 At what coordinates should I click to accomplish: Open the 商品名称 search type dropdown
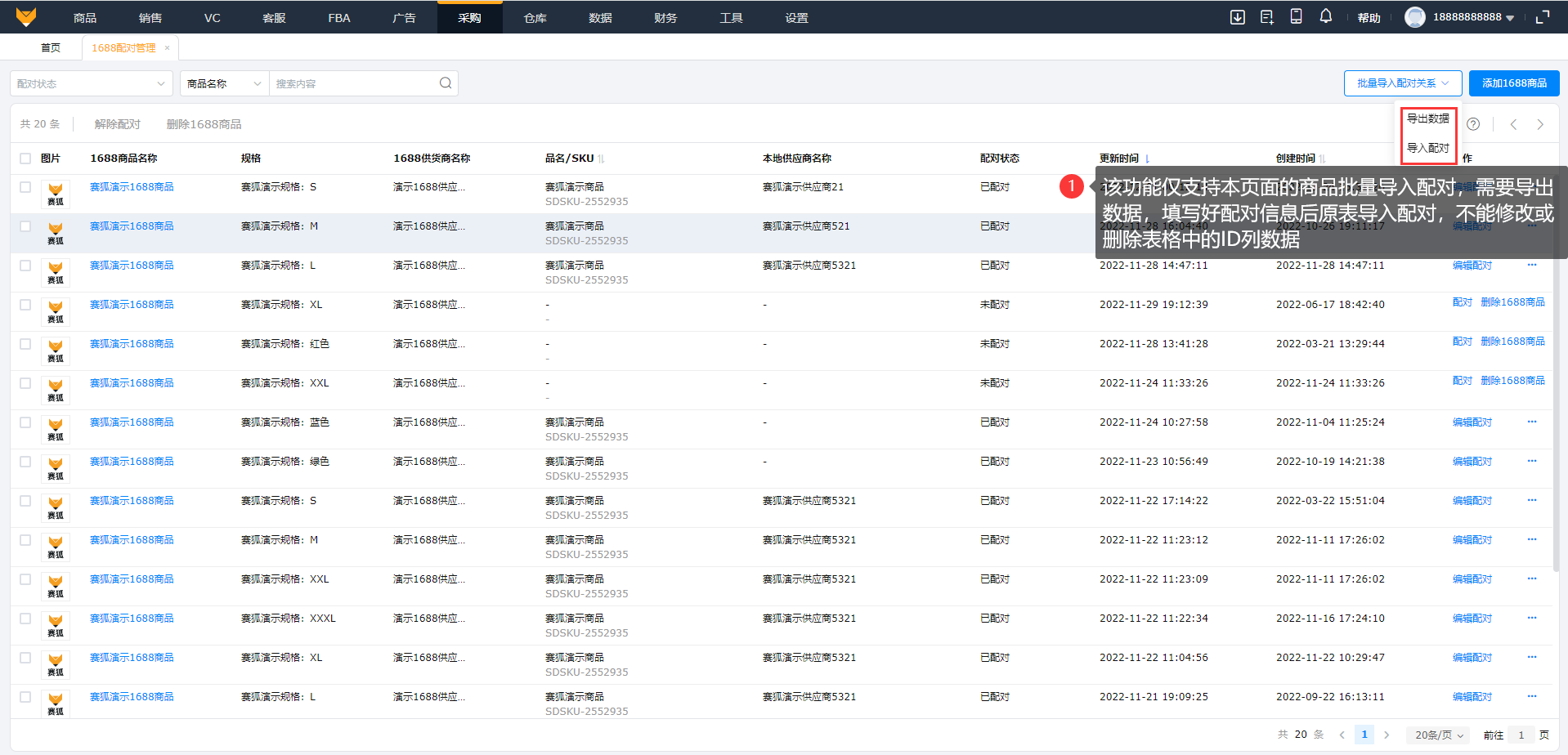point(223,83)
